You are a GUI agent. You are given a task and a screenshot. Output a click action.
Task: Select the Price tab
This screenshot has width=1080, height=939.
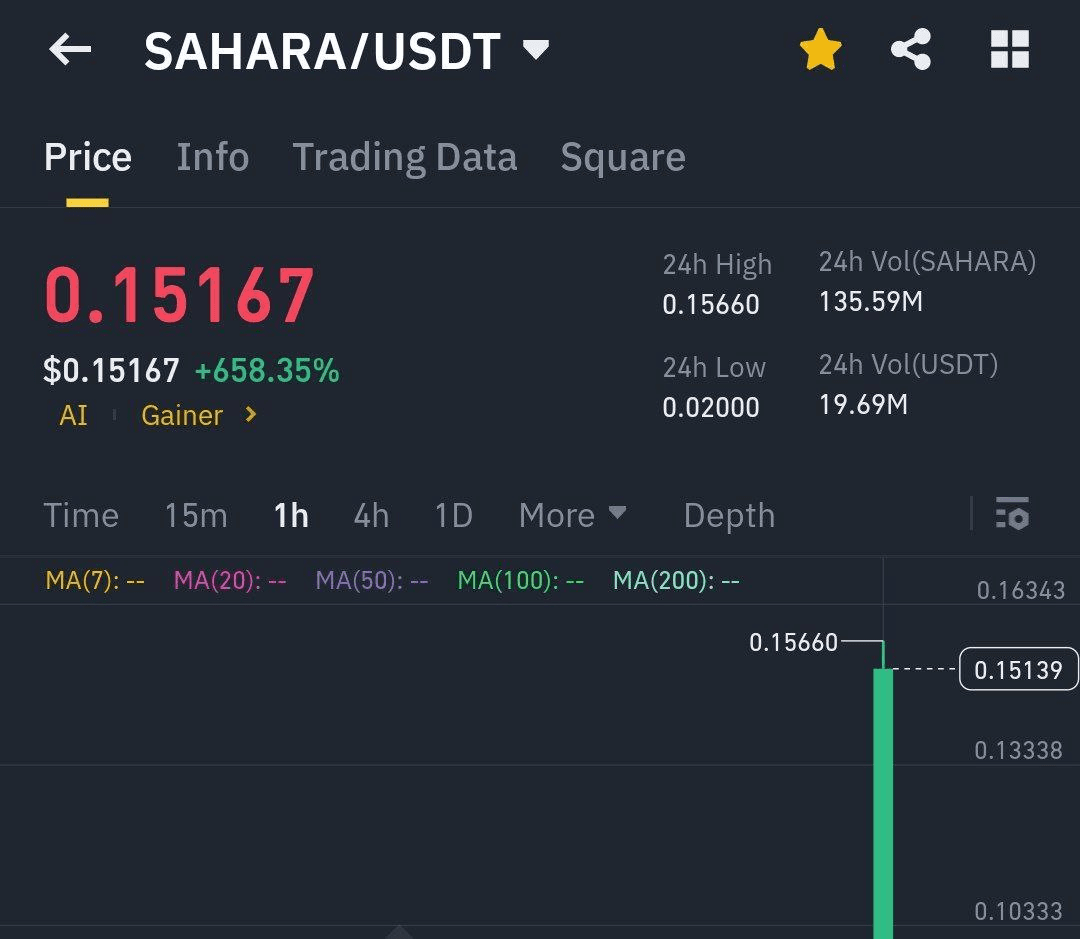[88, 157]
